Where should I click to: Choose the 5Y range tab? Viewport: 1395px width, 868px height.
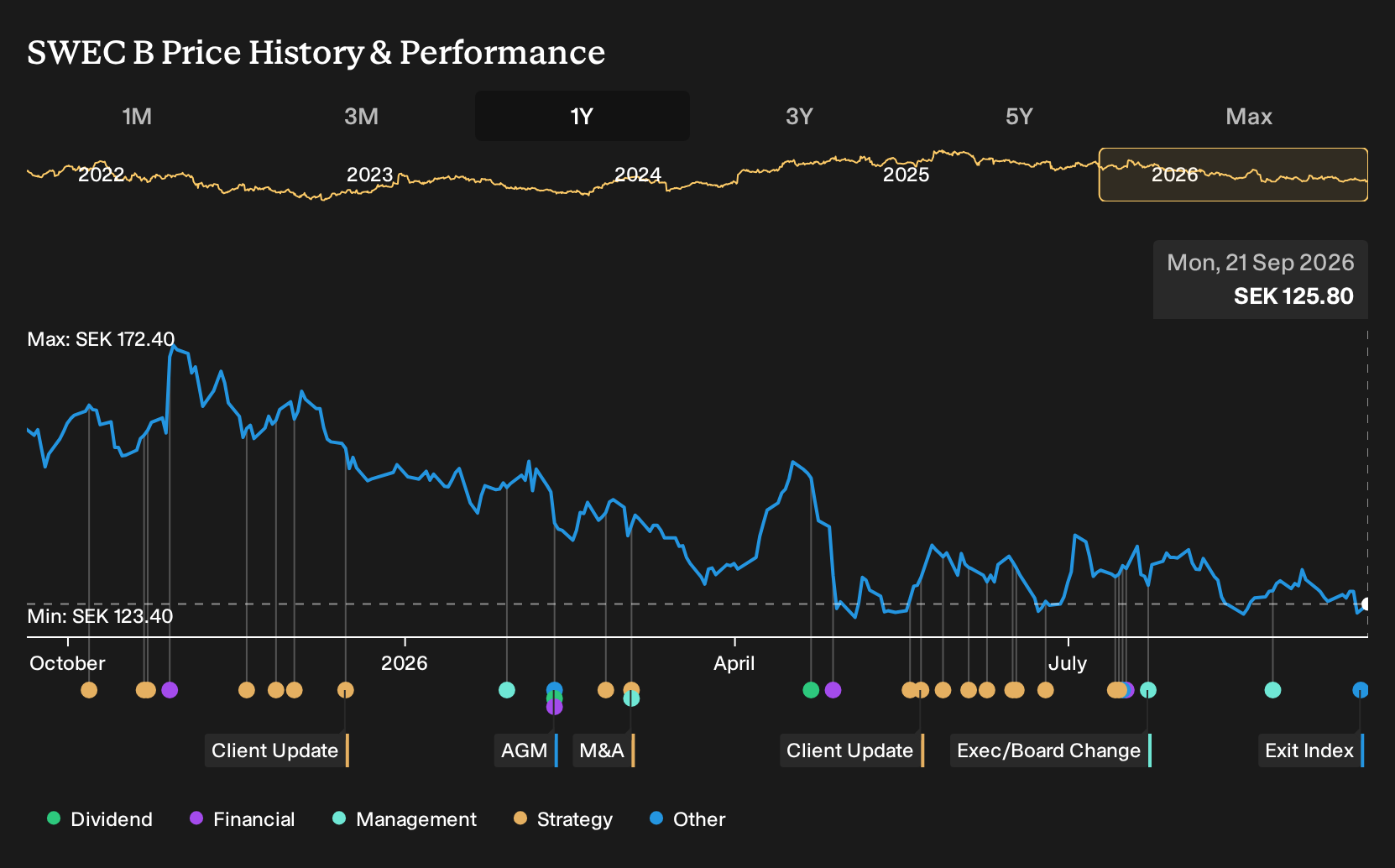1019,116
